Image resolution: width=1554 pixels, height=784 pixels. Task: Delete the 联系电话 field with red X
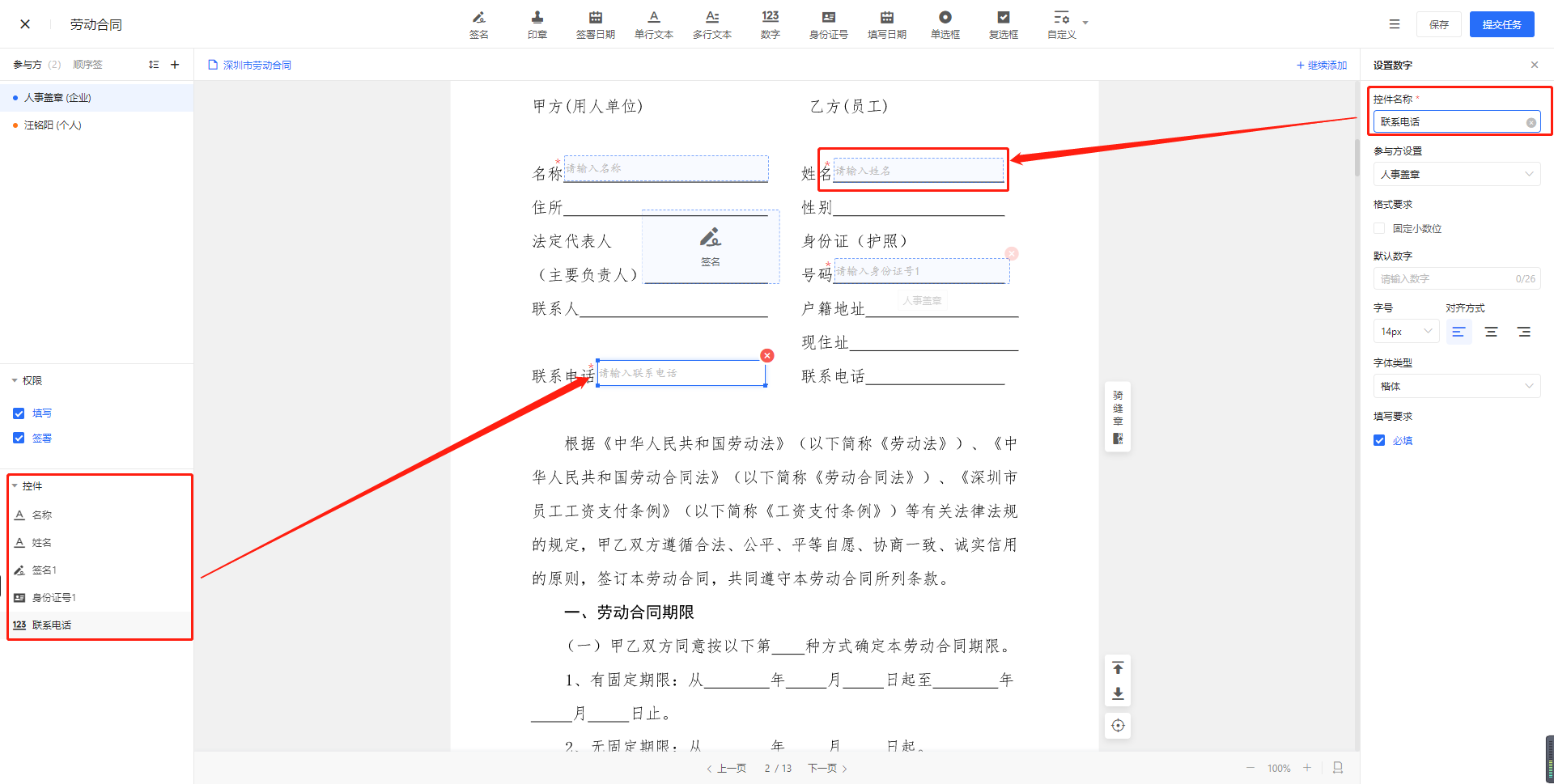(x=767, y=356)
